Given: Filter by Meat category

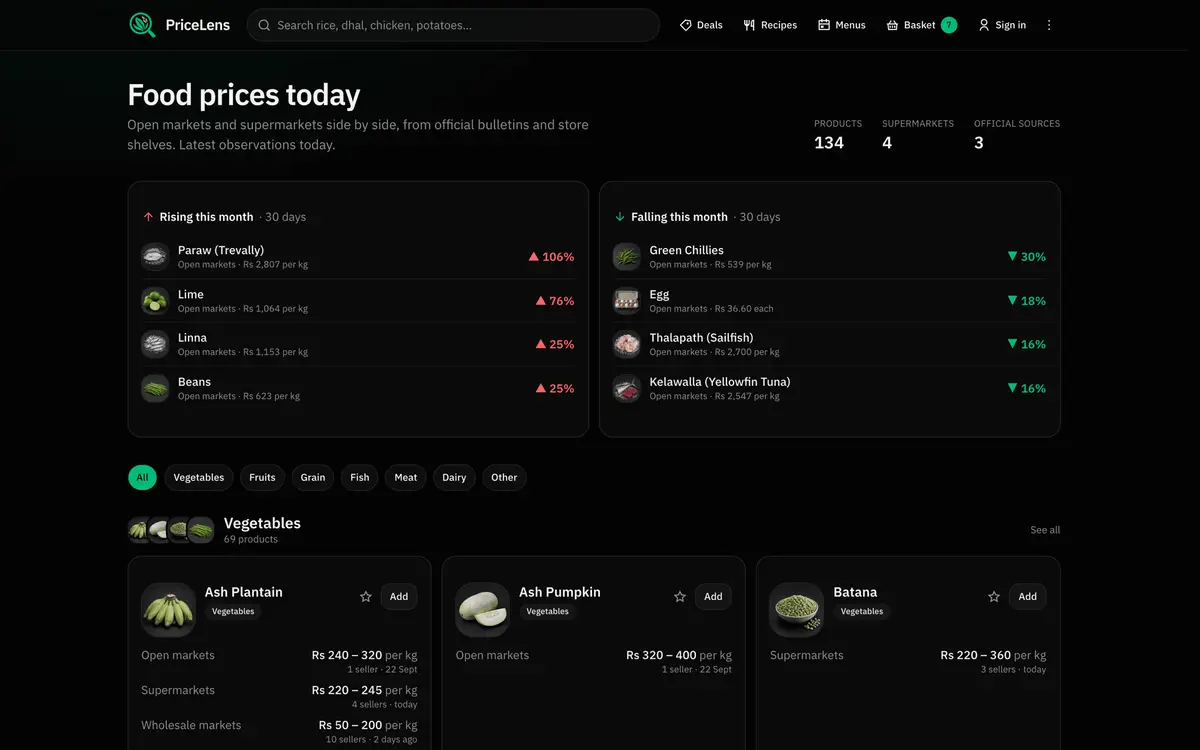Looking at the screenshot, I should click(406, 478).
